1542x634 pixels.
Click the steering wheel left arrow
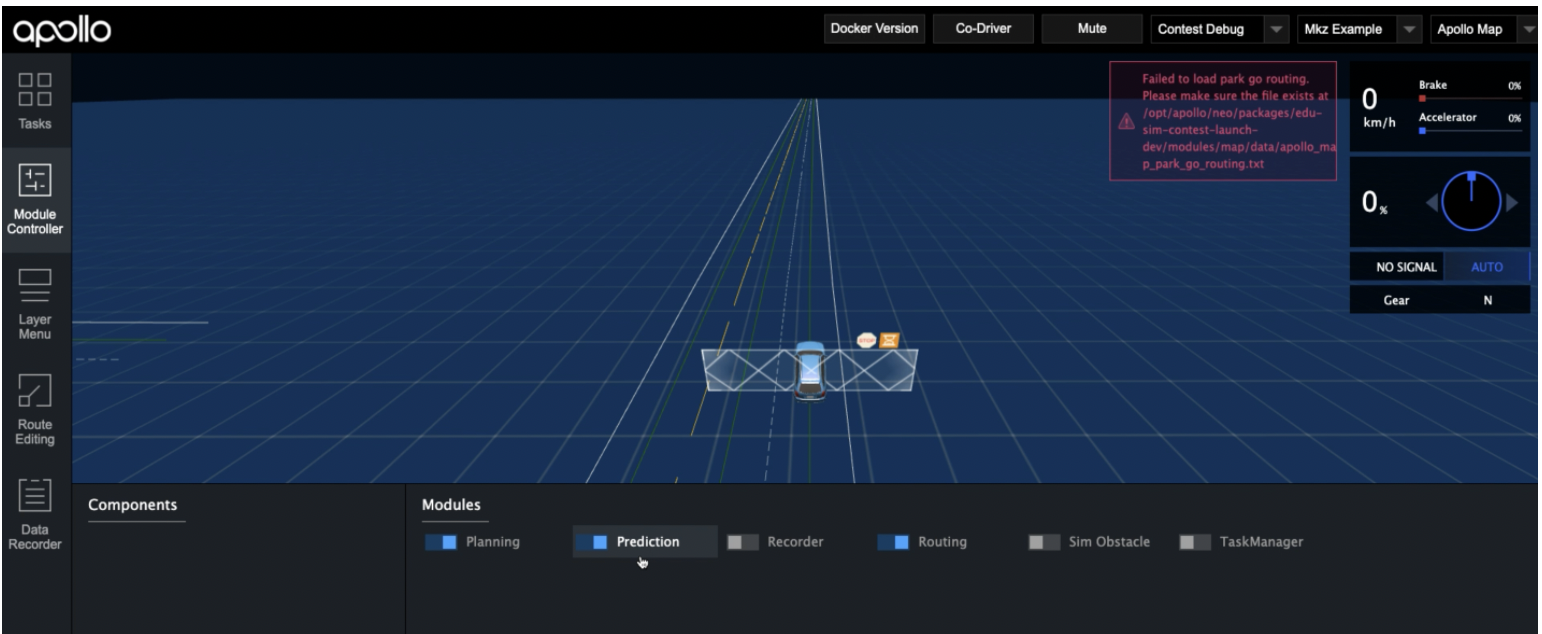click(1432, 202)
